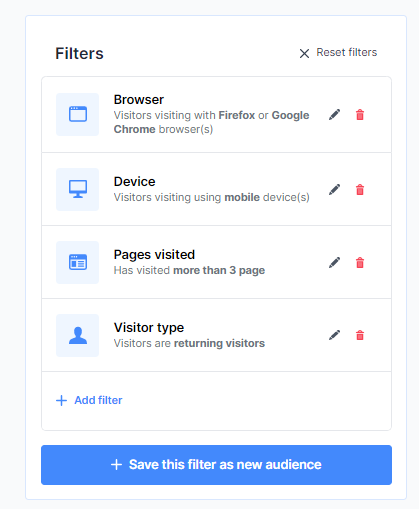Edit the Pages visited filter
The width and height of the screenshot is (419, 509).
coord(334,262)
